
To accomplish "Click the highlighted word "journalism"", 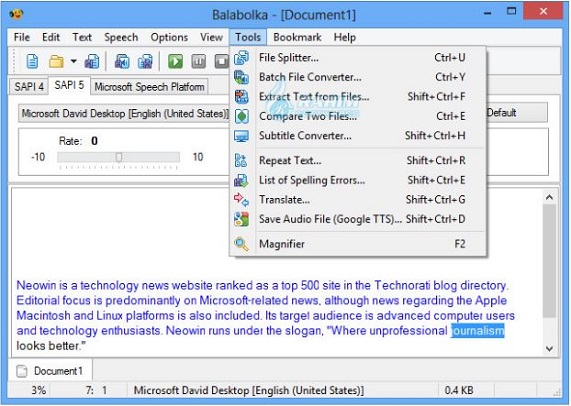I will [x=478, y=331].
